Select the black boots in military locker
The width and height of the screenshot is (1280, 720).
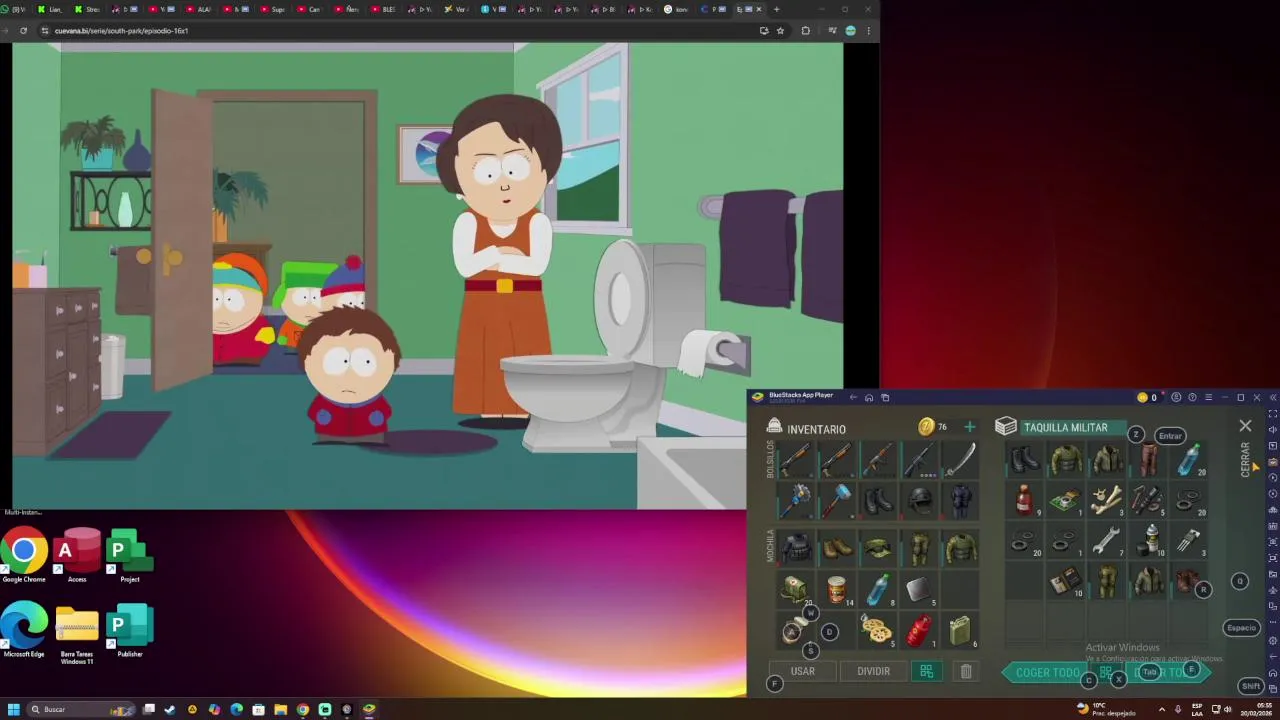(1024, 460)
